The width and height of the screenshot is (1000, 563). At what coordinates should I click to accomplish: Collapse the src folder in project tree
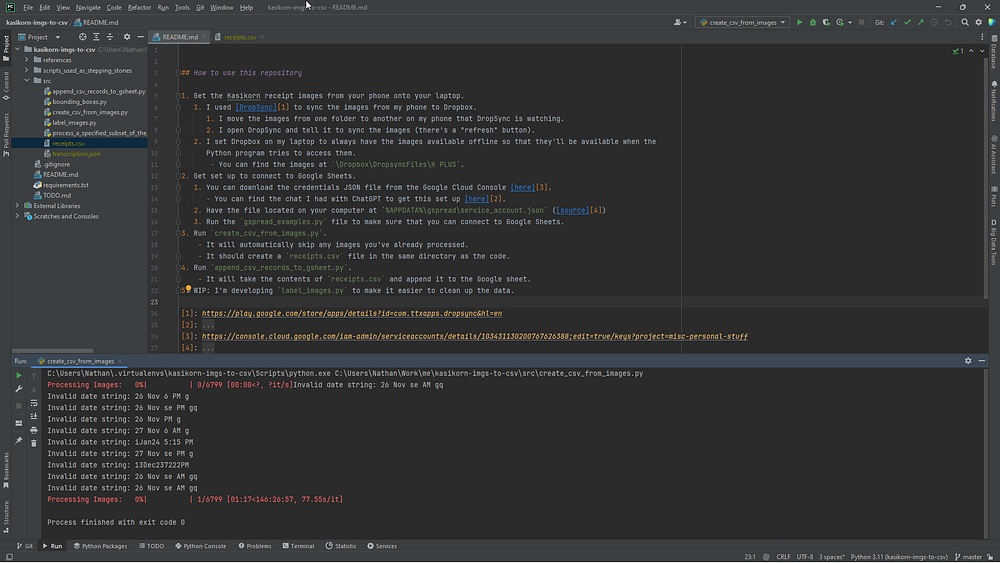point(29,81)
